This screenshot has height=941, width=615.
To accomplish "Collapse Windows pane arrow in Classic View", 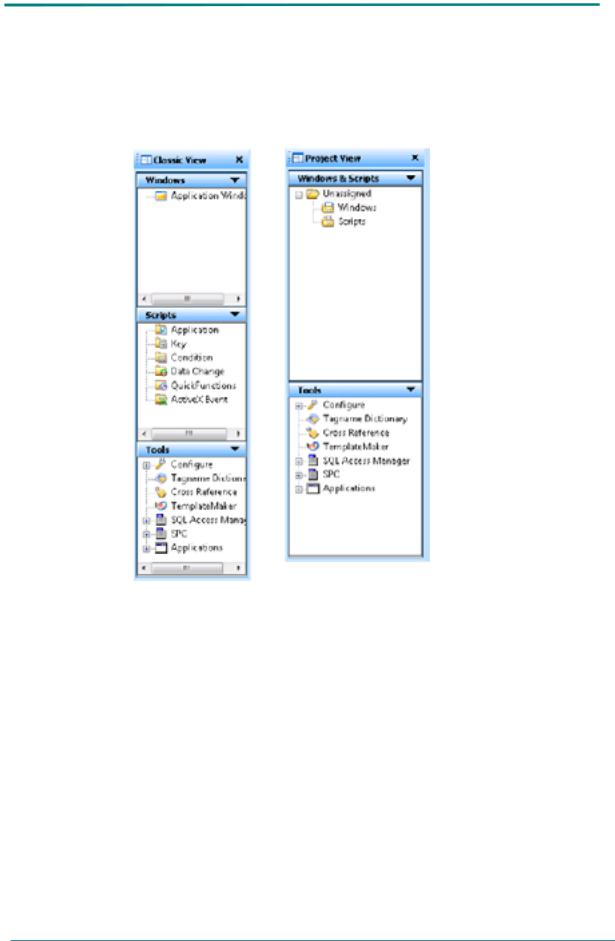I will pyautogui.click(x=235, y=180).
